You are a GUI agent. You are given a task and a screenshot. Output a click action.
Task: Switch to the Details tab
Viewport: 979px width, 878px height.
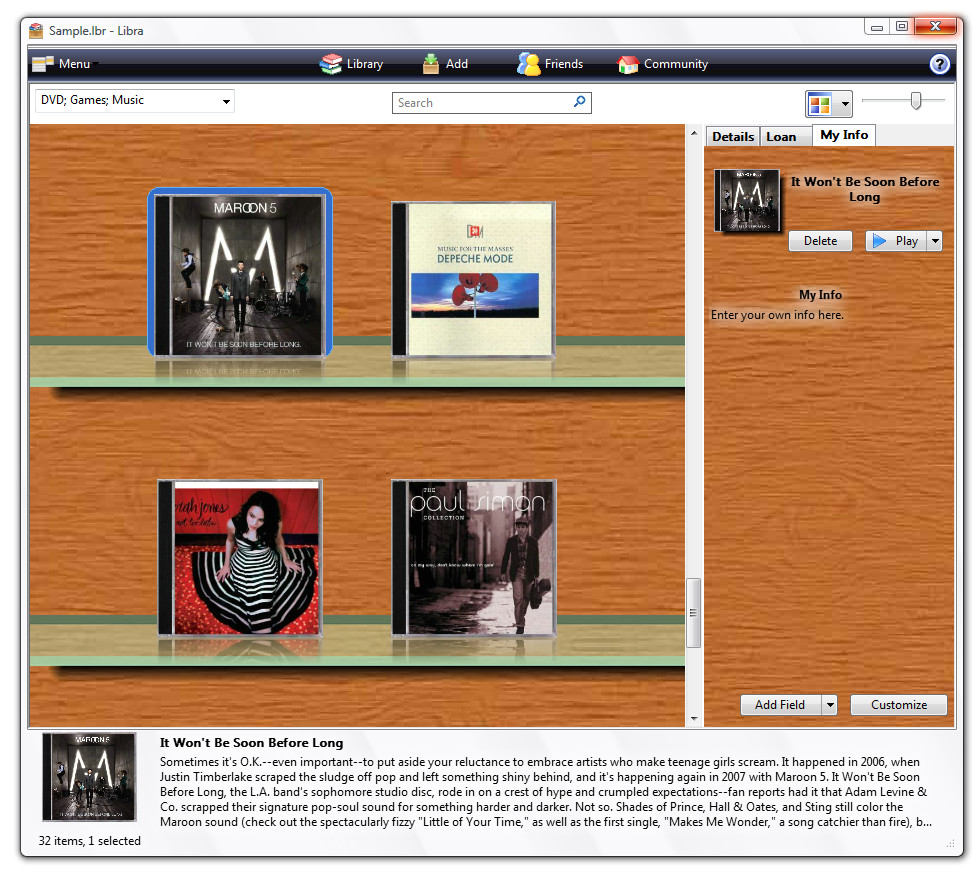[733, 137]
